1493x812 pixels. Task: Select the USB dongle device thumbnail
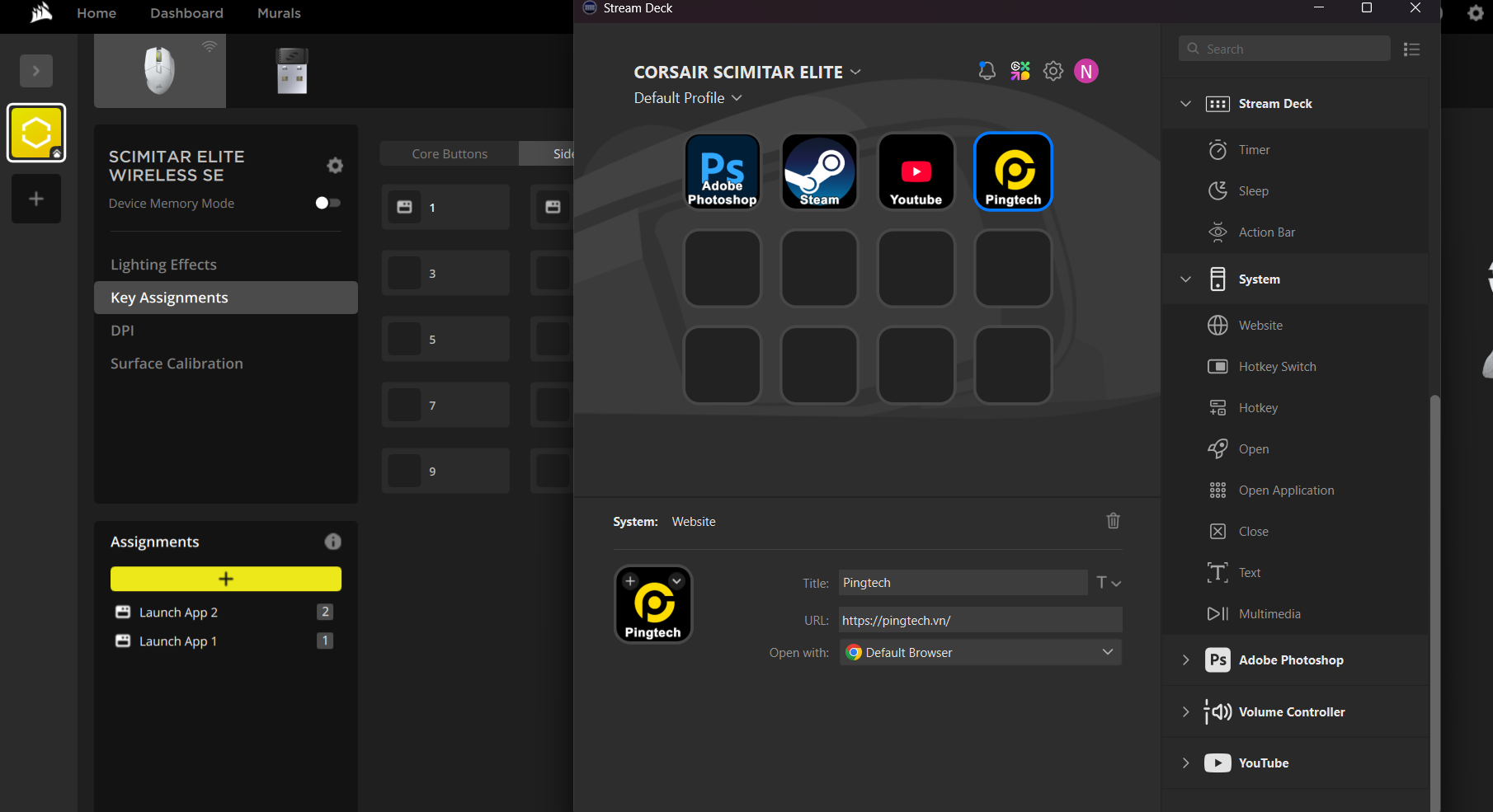click(x=292, y=71)
